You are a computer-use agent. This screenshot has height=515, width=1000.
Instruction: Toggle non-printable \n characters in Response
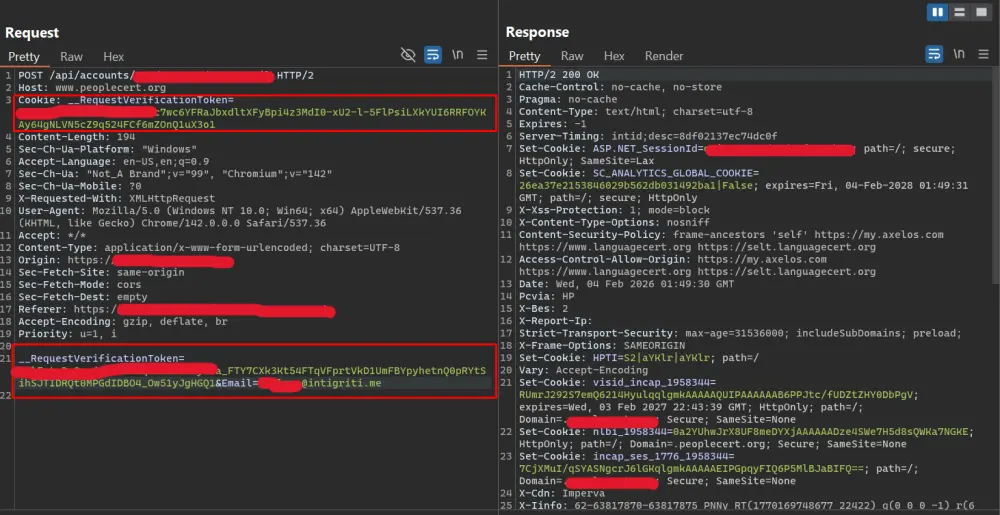pyautogui.click(x=959, y=54)
